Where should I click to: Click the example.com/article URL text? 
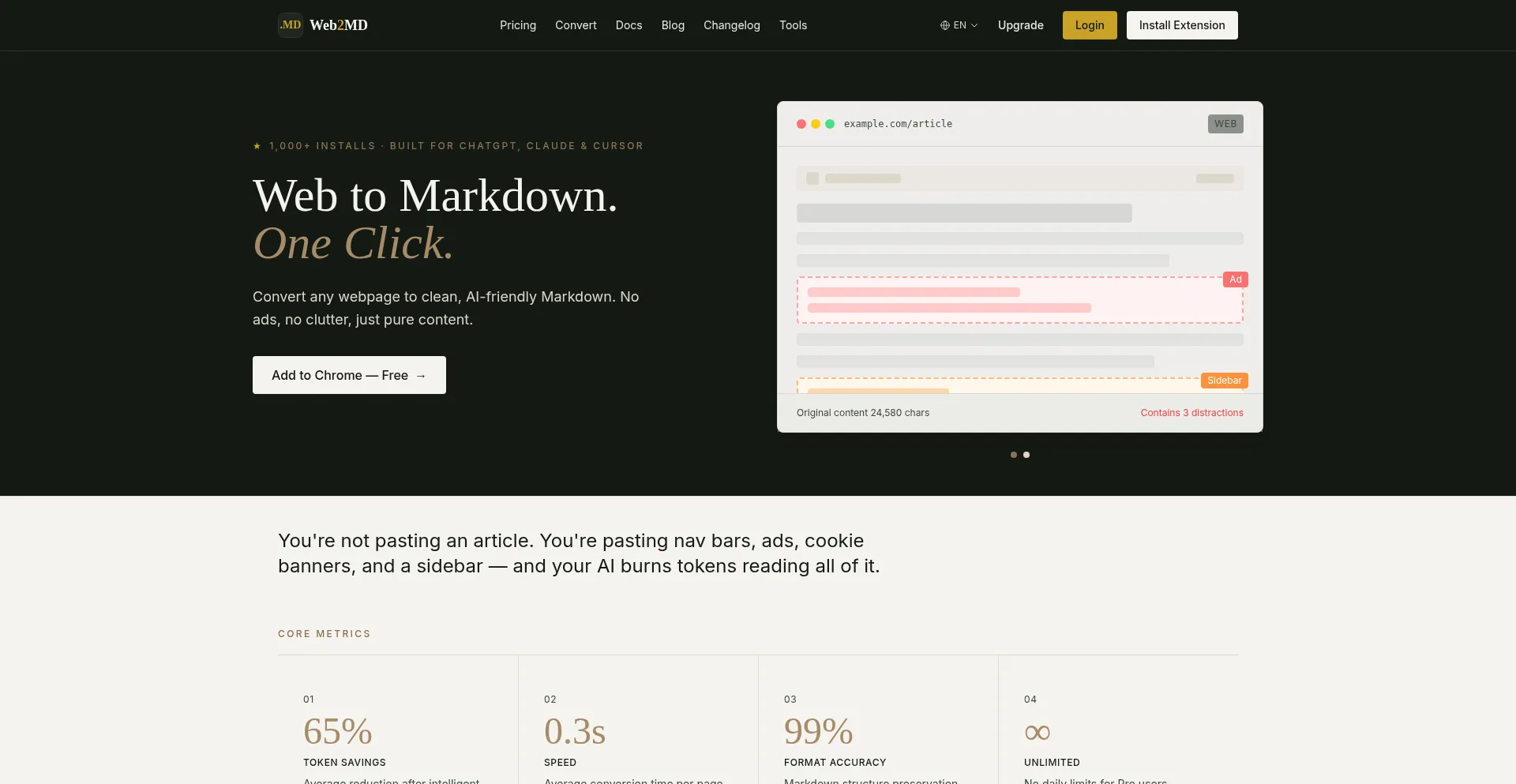tap(898, 124)
